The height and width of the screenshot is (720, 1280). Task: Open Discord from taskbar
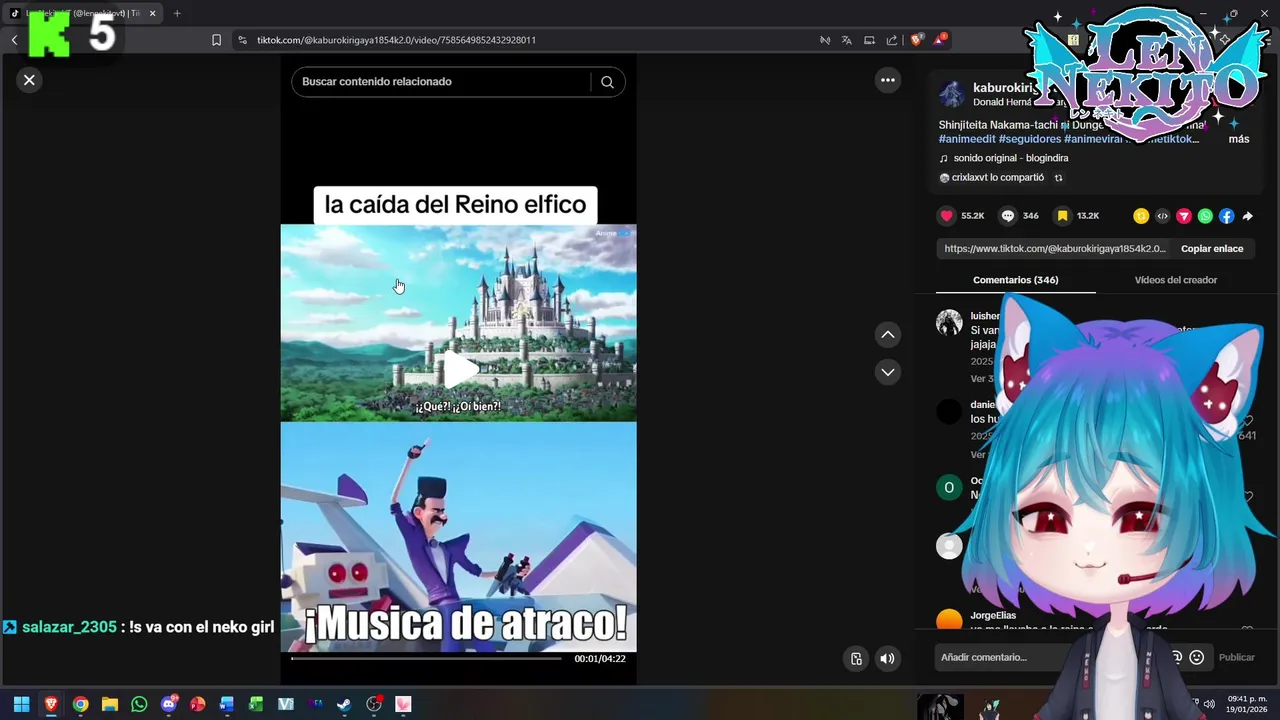[x=168, y=704]
